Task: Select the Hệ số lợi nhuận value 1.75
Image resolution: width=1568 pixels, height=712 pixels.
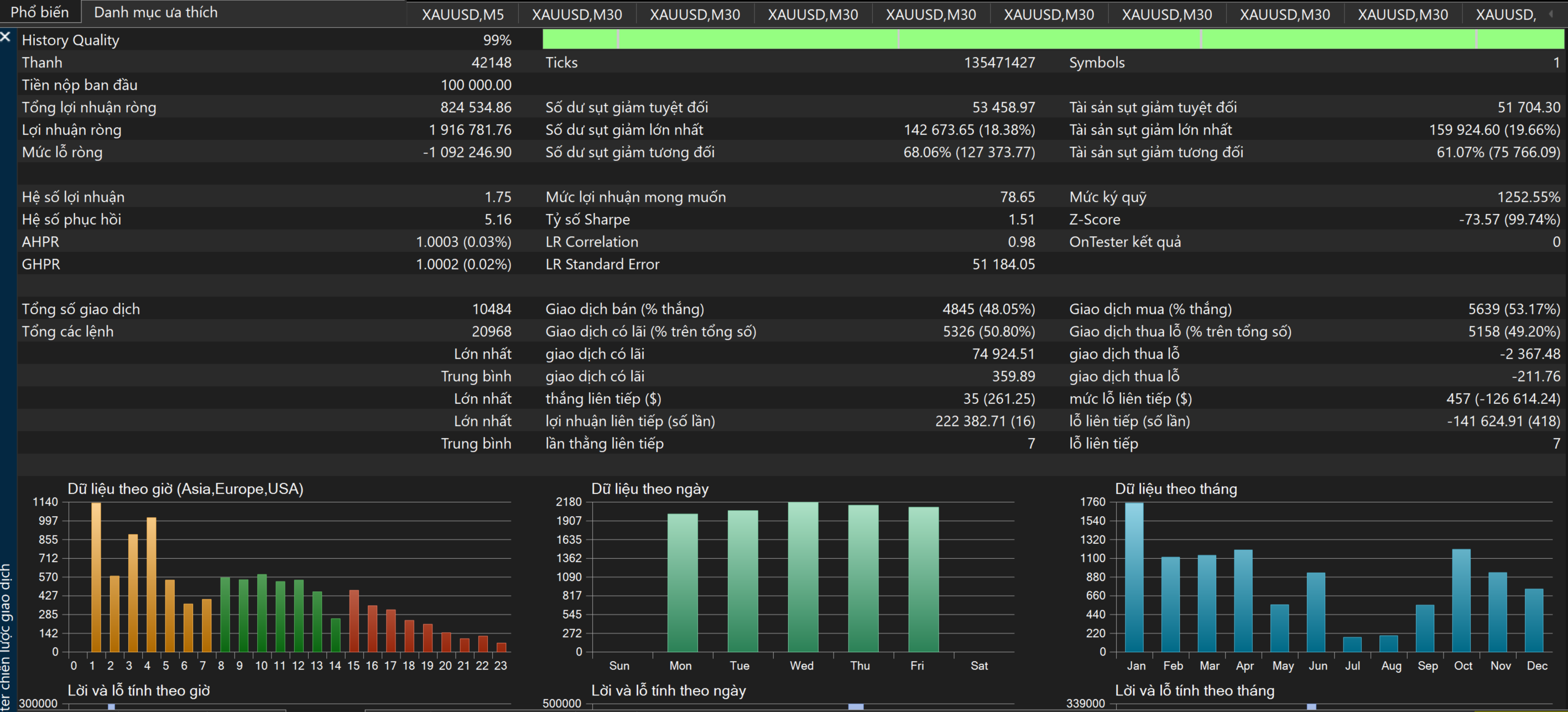Action: coord(498,198)
